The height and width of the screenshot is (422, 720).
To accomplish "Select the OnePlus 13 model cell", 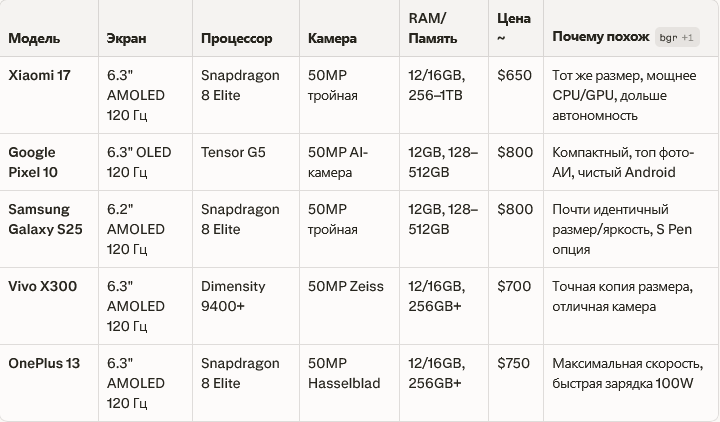I will pos(44,363).
